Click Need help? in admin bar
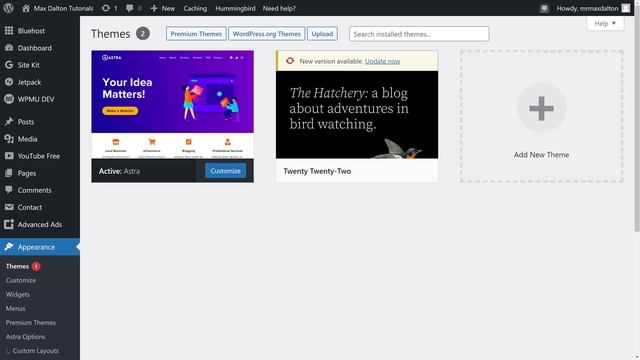Image resolution: width=640 pixels, height=360 pixels. (279, 8)
